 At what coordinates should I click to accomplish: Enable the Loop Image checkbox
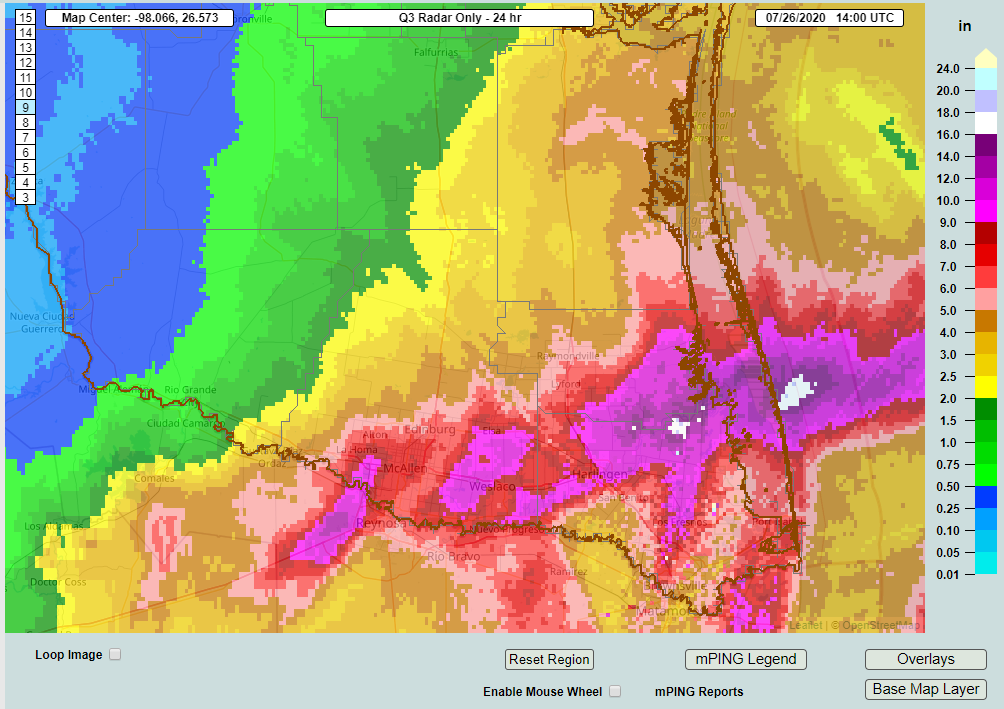point(115,653)
